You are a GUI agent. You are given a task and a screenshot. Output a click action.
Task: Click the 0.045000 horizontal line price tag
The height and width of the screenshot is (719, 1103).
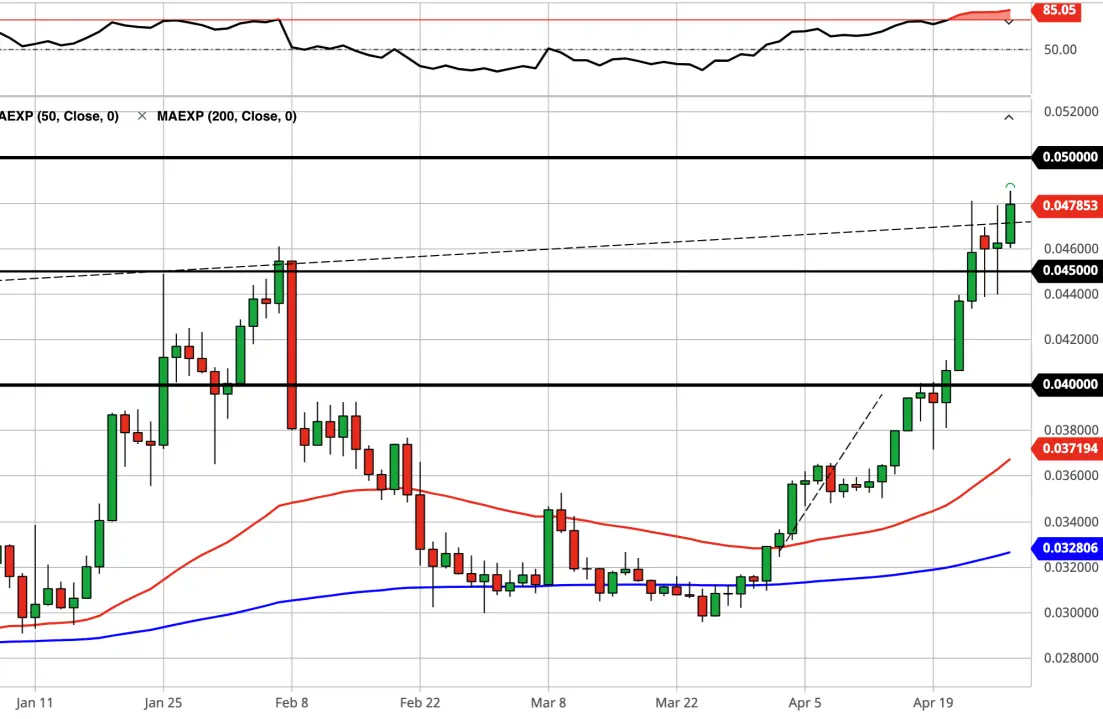click(x=1067, y=271)
